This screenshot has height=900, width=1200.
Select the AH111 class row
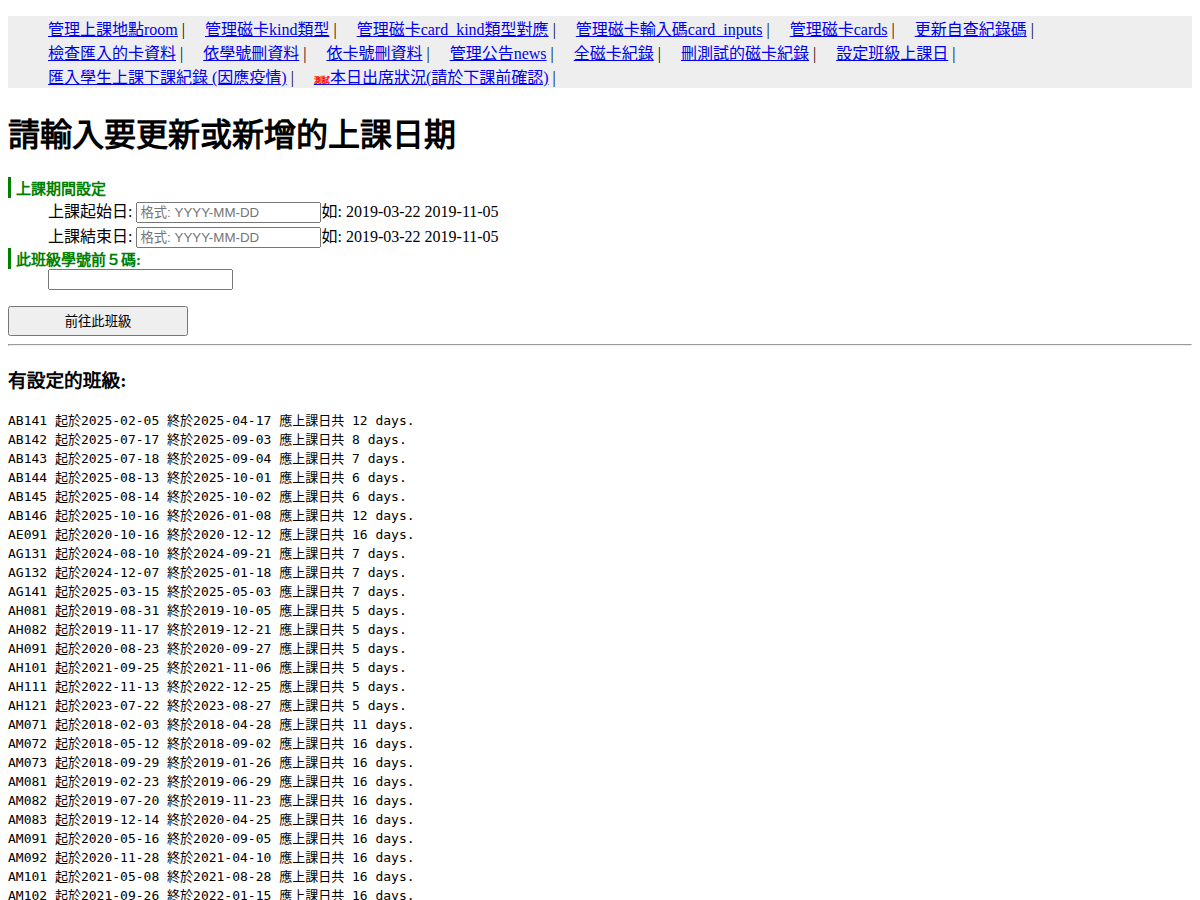point(207,687)
